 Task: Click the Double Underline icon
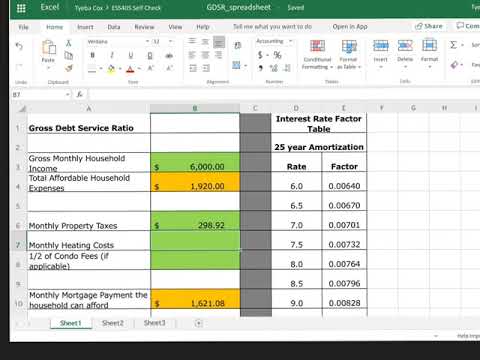[x=150, y=56]
